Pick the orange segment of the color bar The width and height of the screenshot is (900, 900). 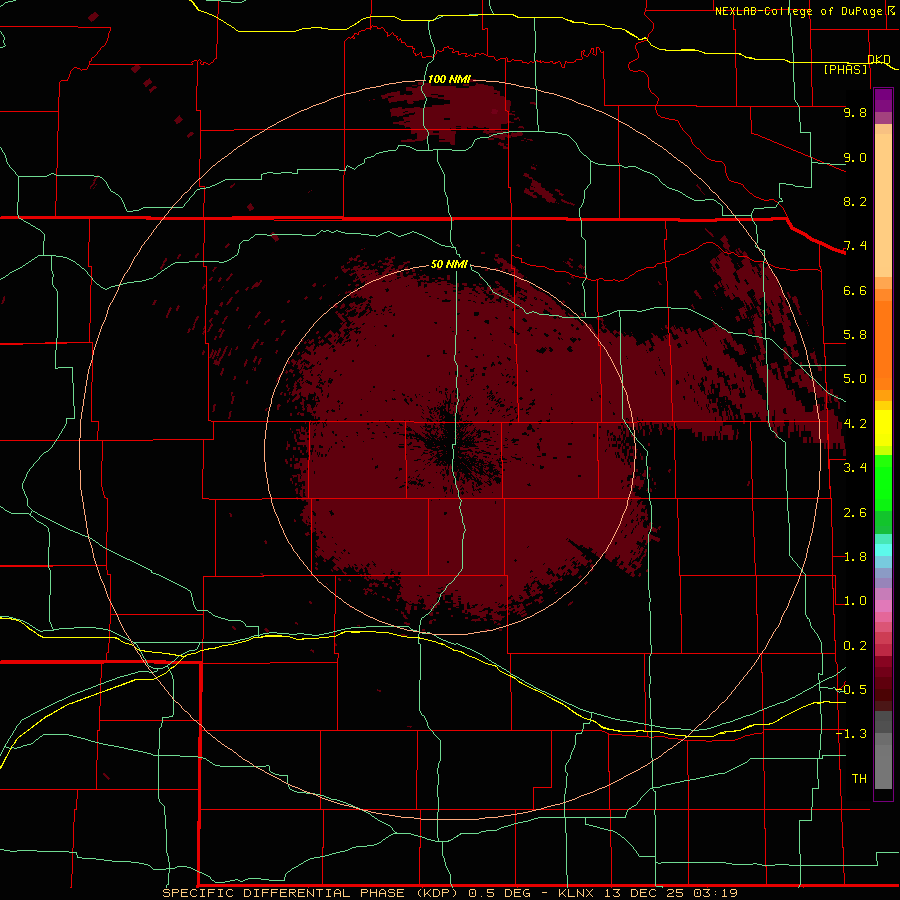(883, 345)
